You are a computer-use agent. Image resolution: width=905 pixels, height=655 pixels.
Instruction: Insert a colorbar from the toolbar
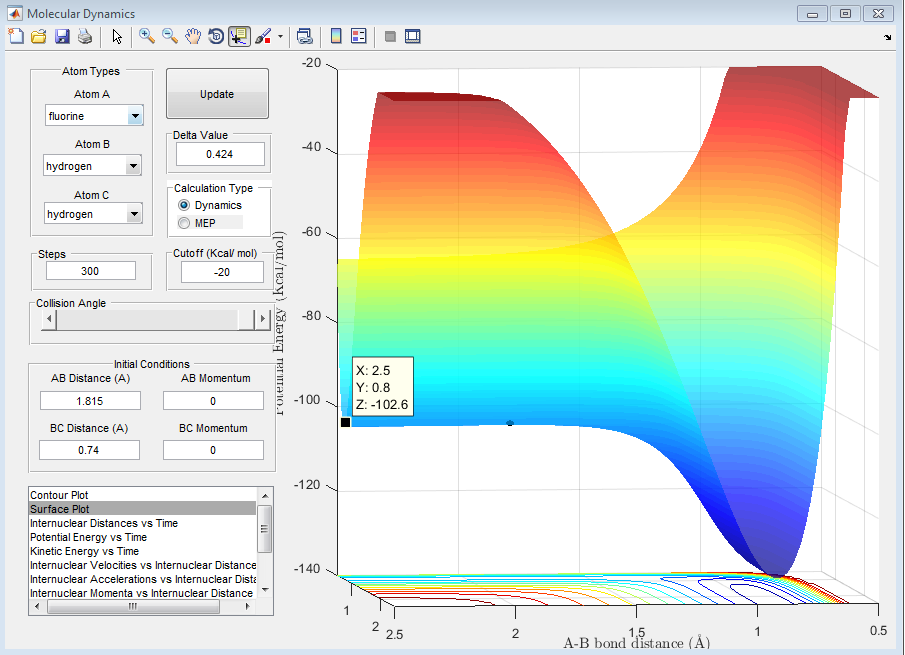336,36
